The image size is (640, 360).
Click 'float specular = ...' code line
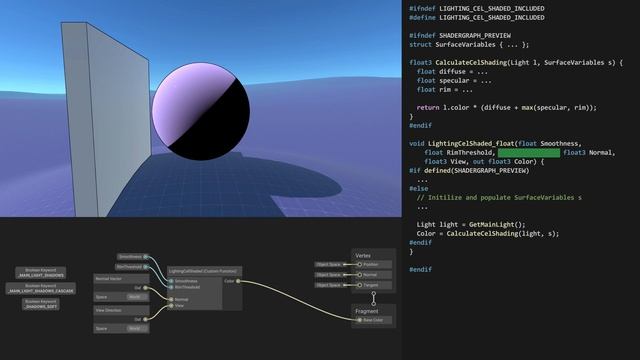click(454, 80)
